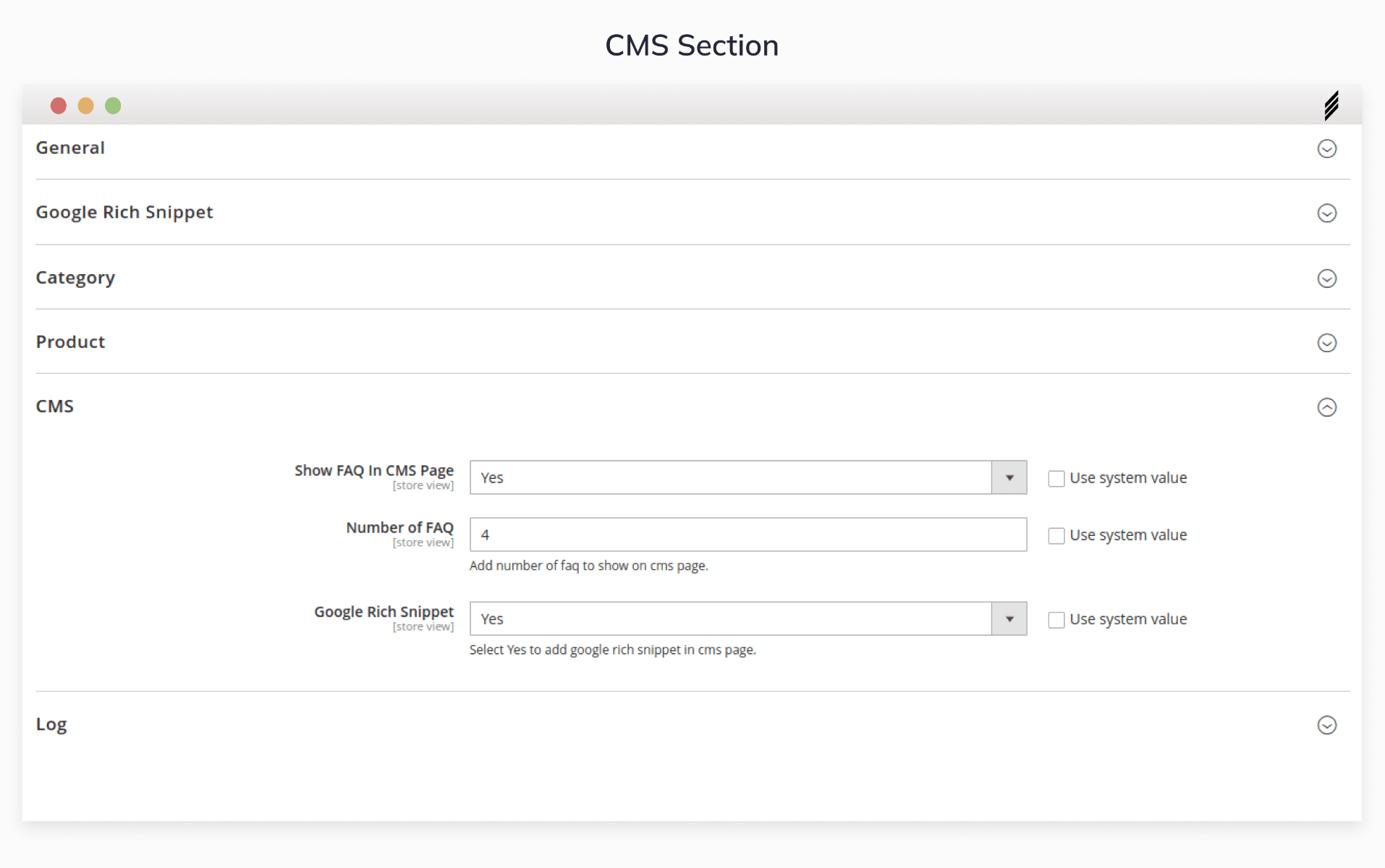
Task: Open the Product section chevron icon
Action: [x=1326, y=343]
